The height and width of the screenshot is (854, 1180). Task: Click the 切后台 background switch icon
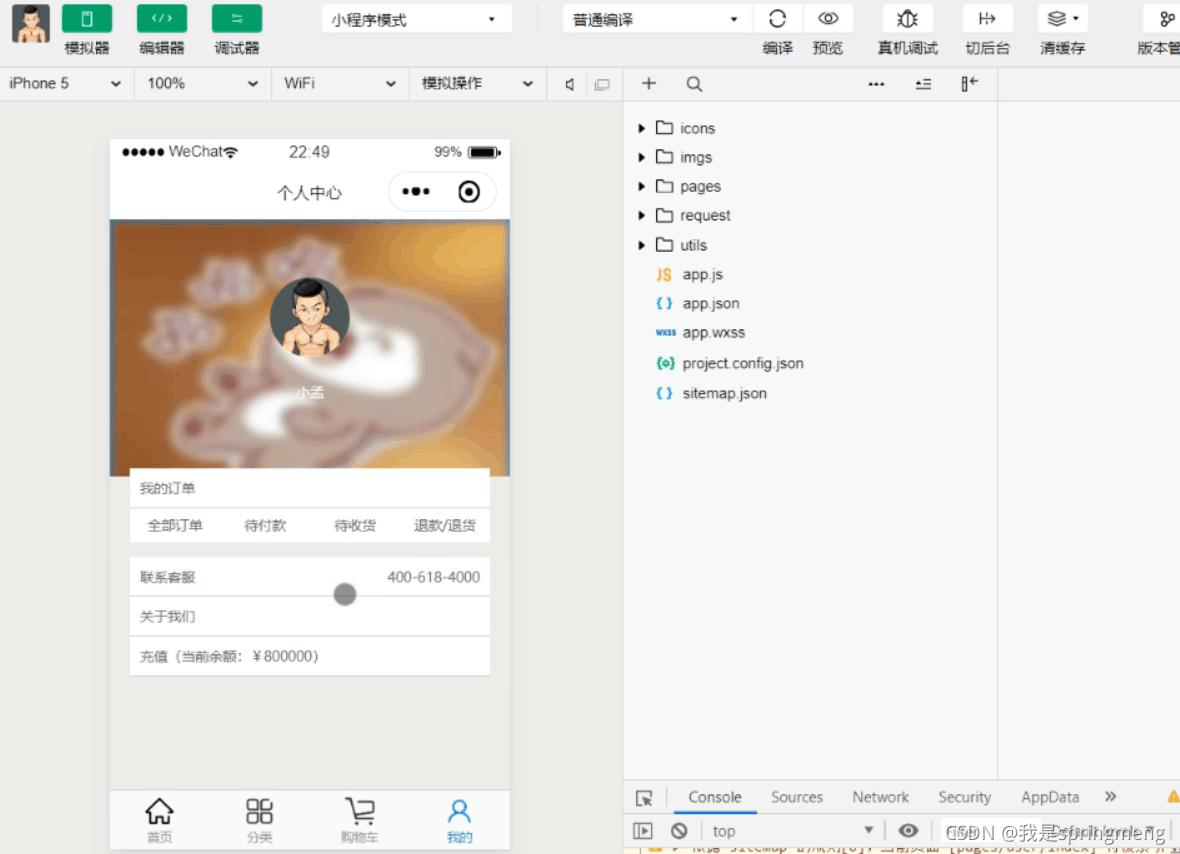[987, 19]
